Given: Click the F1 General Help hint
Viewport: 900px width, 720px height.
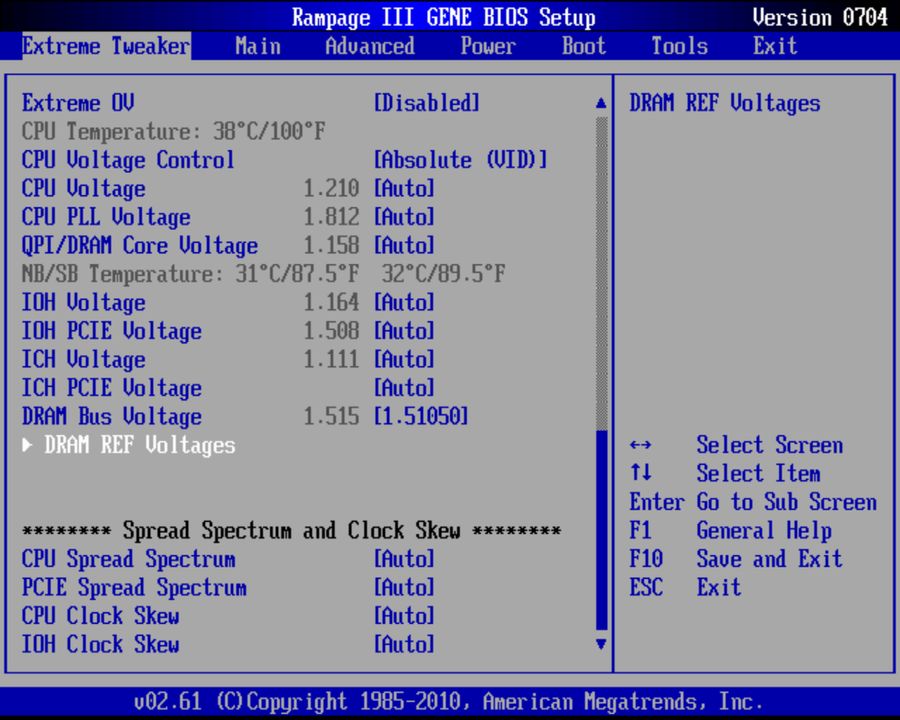Looking at the screenshot, I should pos(731,531).
